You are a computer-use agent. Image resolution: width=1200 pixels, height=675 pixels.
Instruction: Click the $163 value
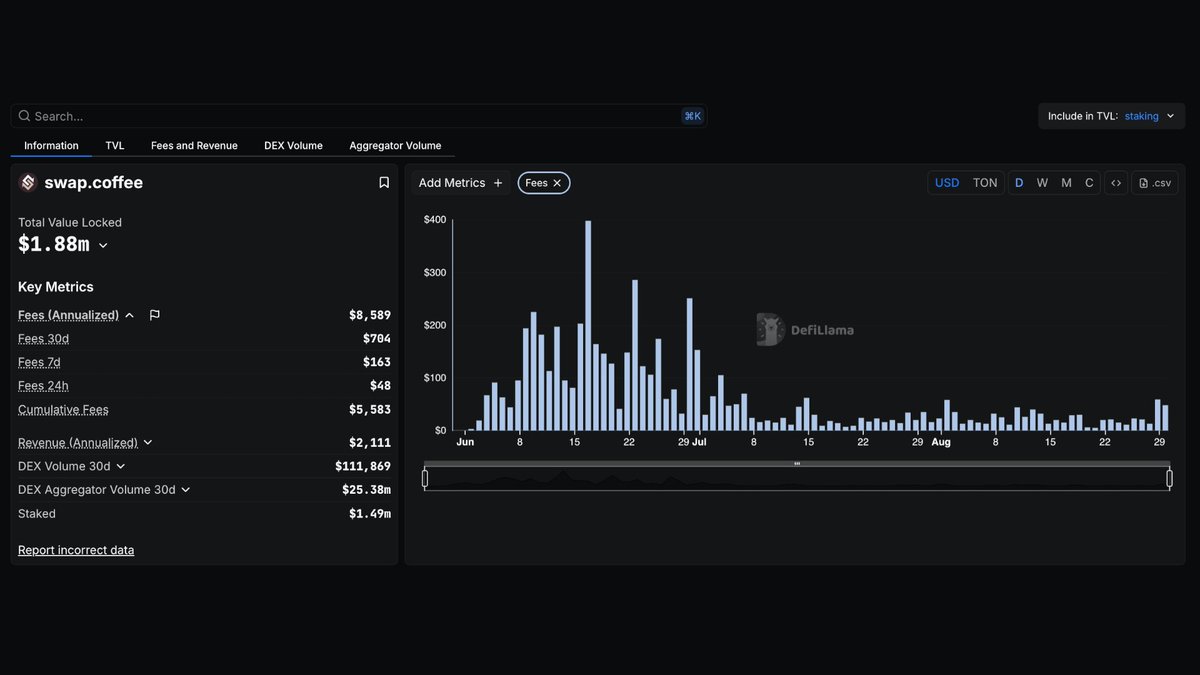377,362
